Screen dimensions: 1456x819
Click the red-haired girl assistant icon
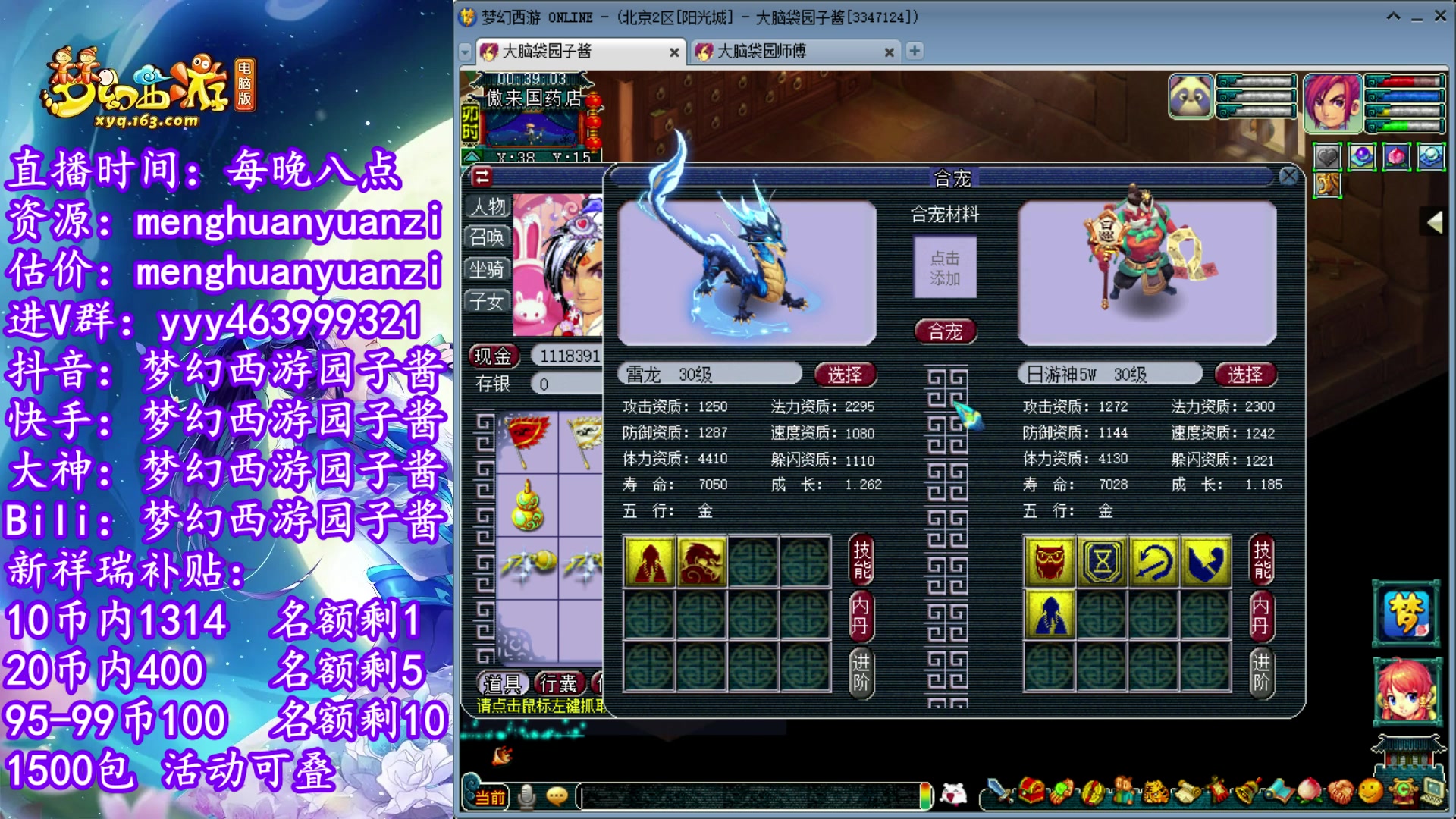point(1406,691)
